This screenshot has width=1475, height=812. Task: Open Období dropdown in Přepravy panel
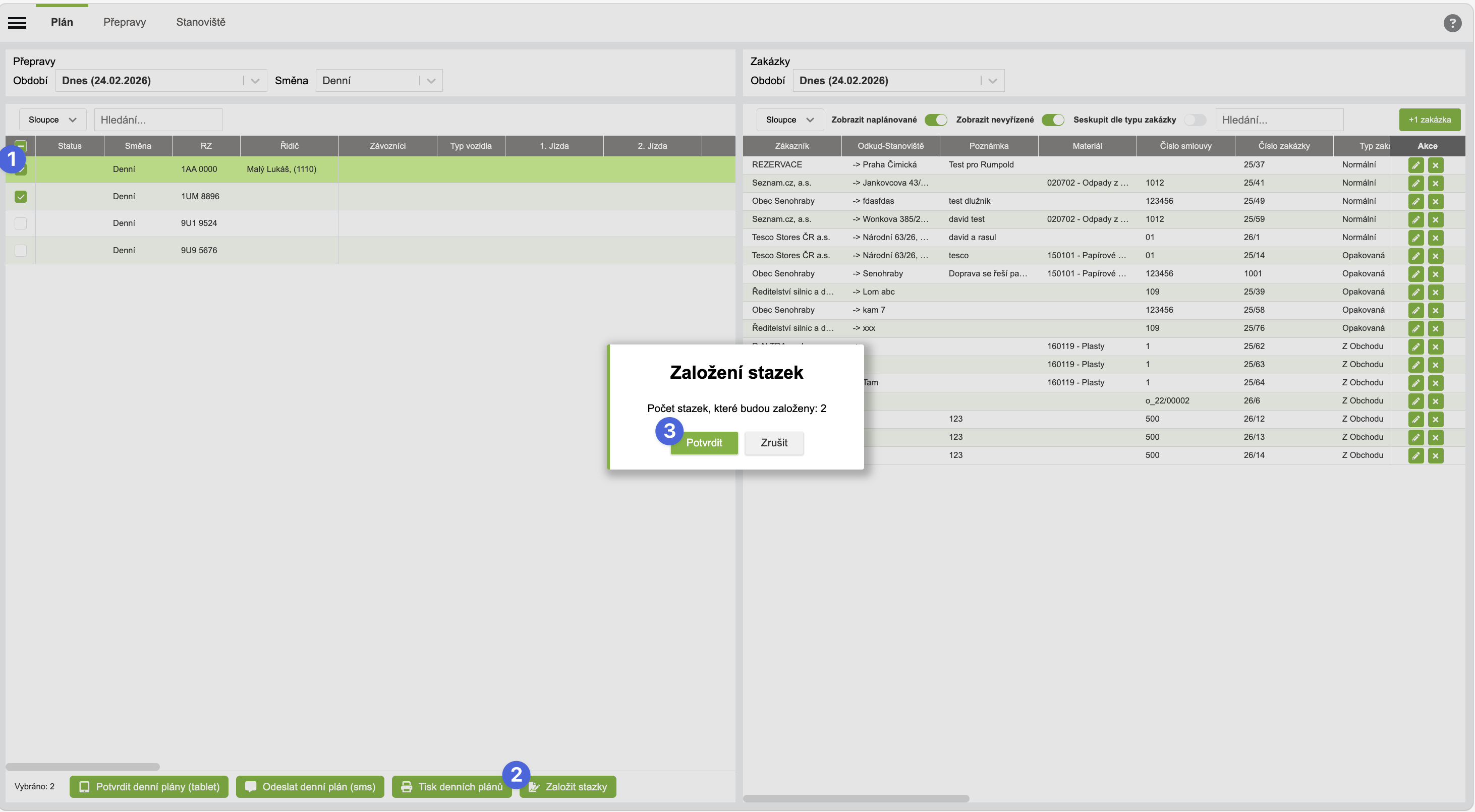point(161,81)
